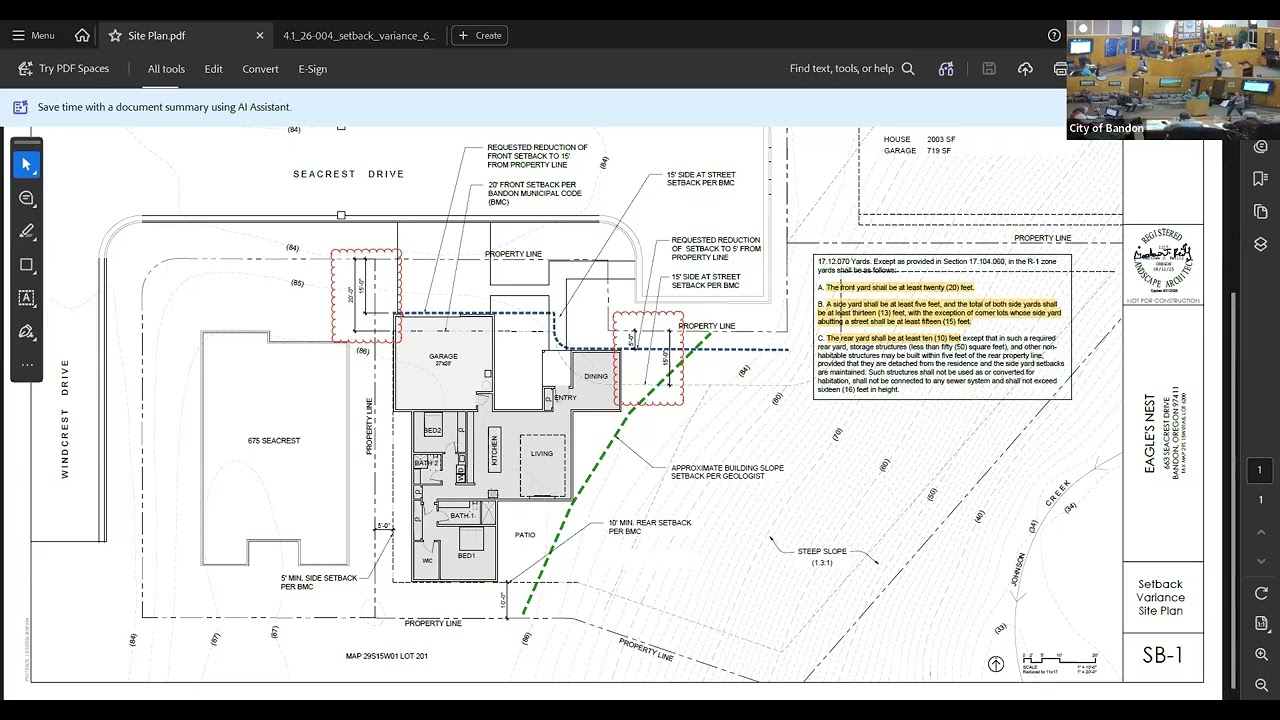
Task: Open the layers panel
Action: [1261, 244]
